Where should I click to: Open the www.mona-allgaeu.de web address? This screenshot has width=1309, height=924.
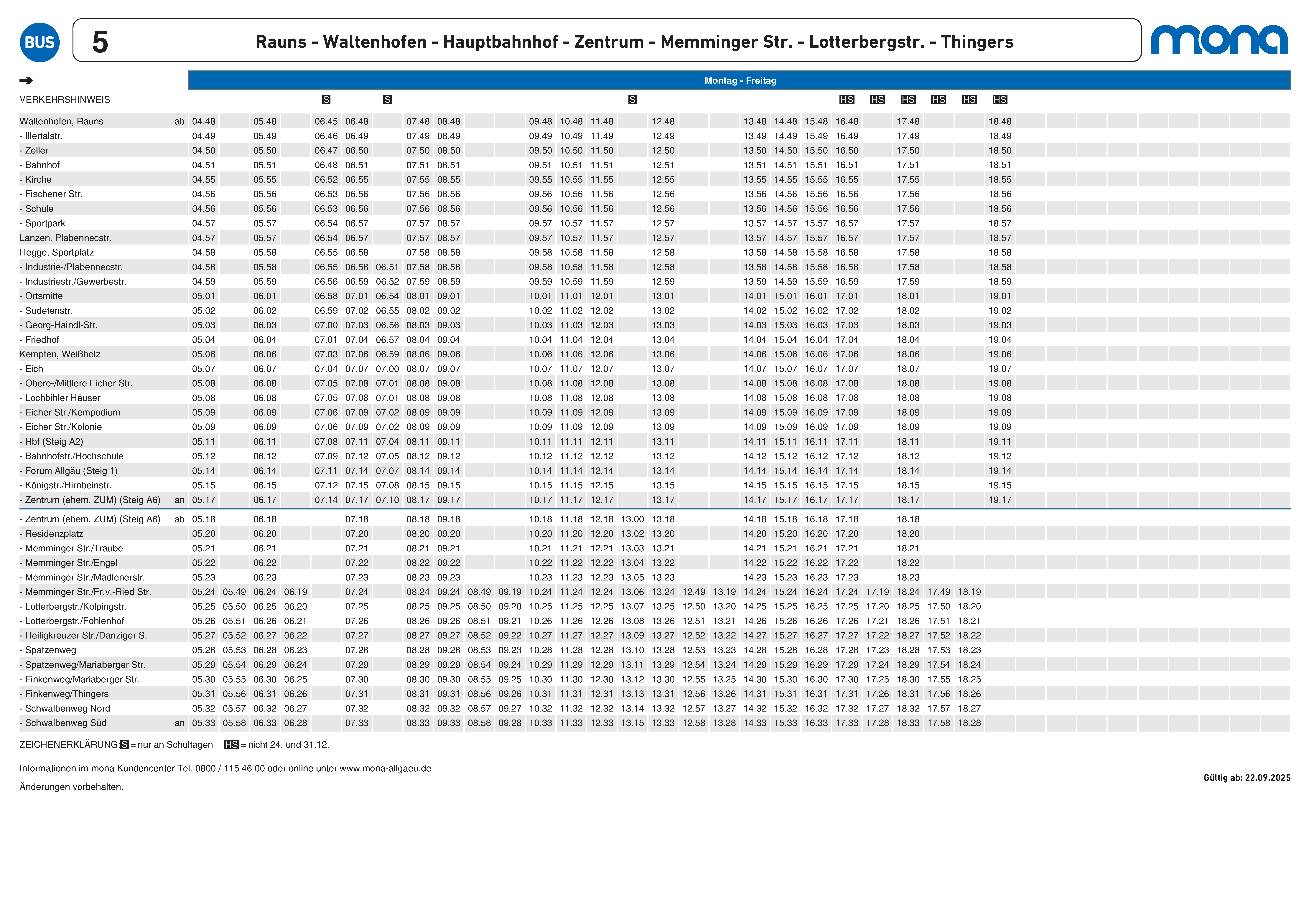tap(385, 768)
